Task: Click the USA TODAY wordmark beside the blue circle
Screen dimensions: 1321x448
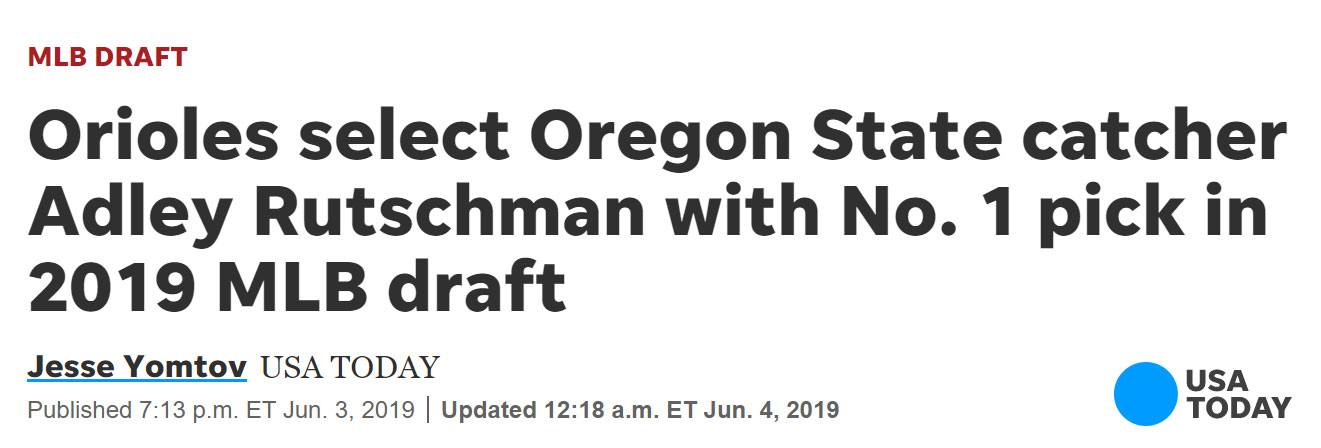Action: (x=1238, y=394)
